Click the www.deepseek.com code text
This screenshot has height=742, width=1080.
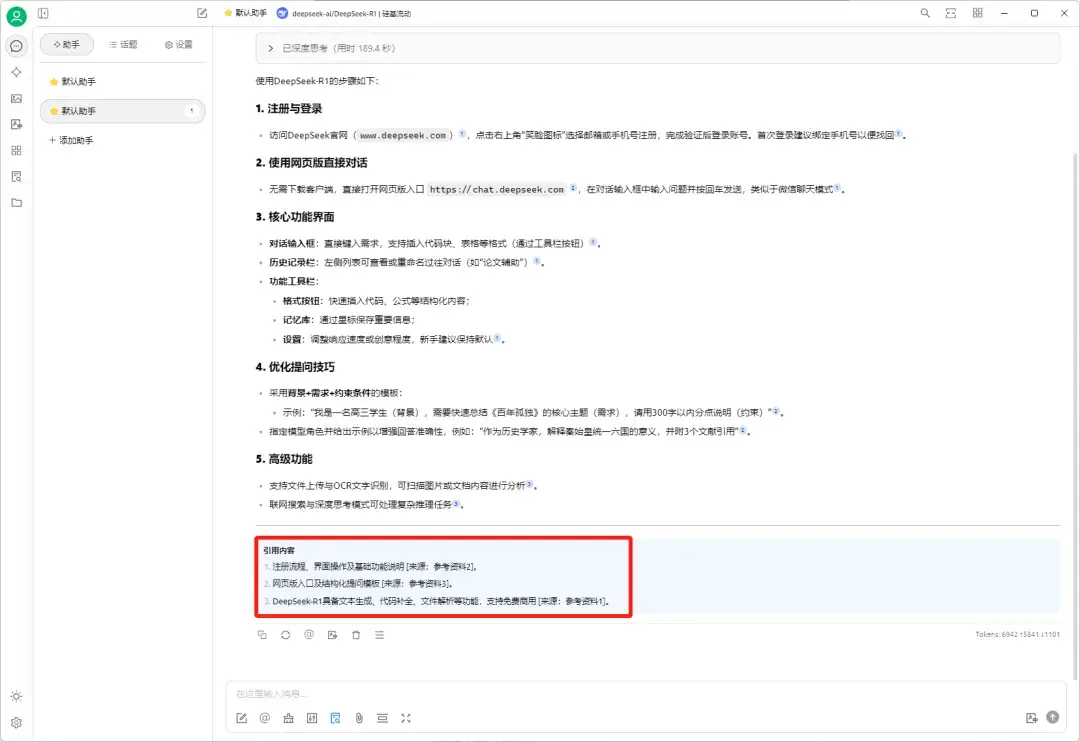coord(403,135)
